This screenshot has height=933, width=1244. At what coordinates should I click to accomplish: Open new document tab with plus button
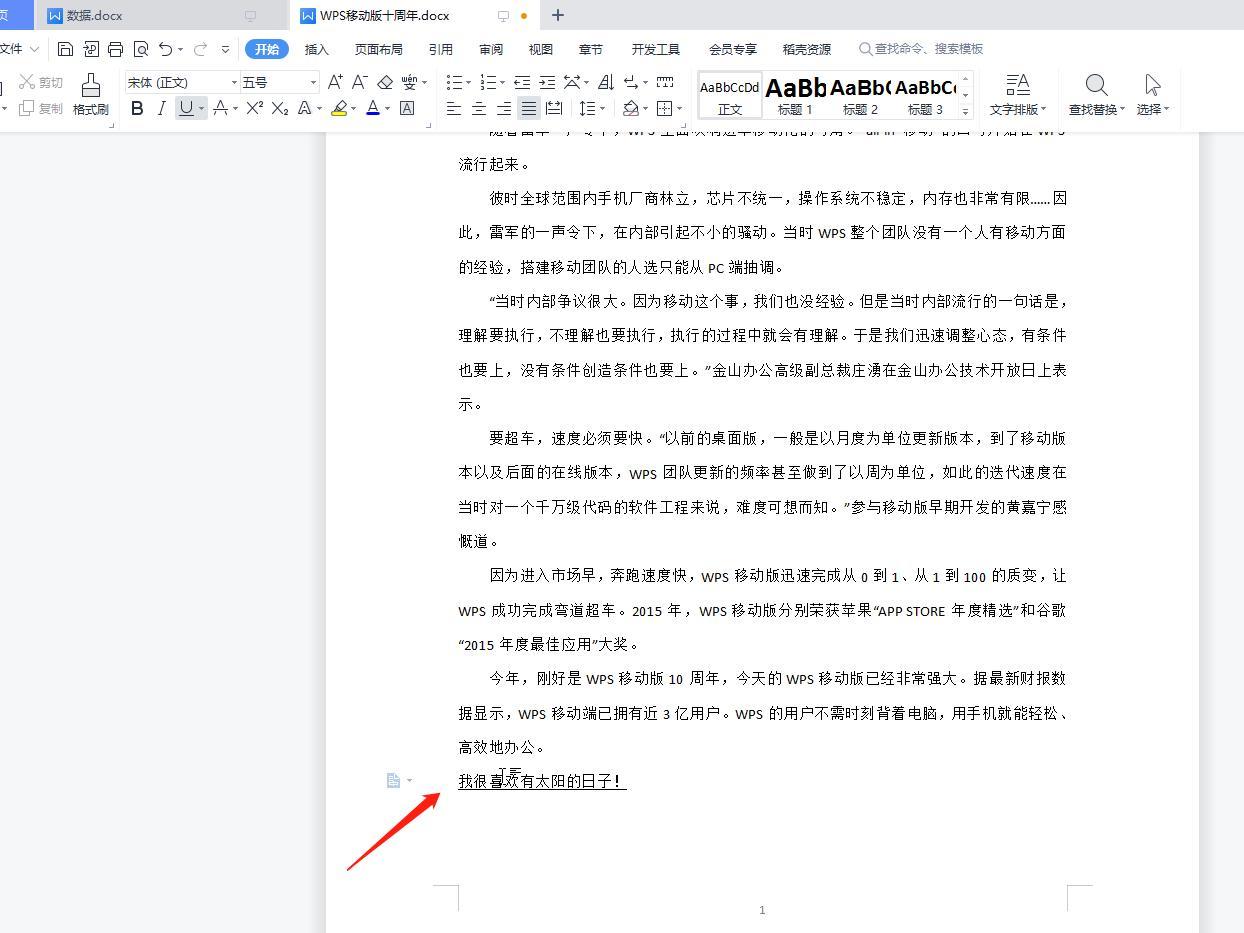[558, 15]
